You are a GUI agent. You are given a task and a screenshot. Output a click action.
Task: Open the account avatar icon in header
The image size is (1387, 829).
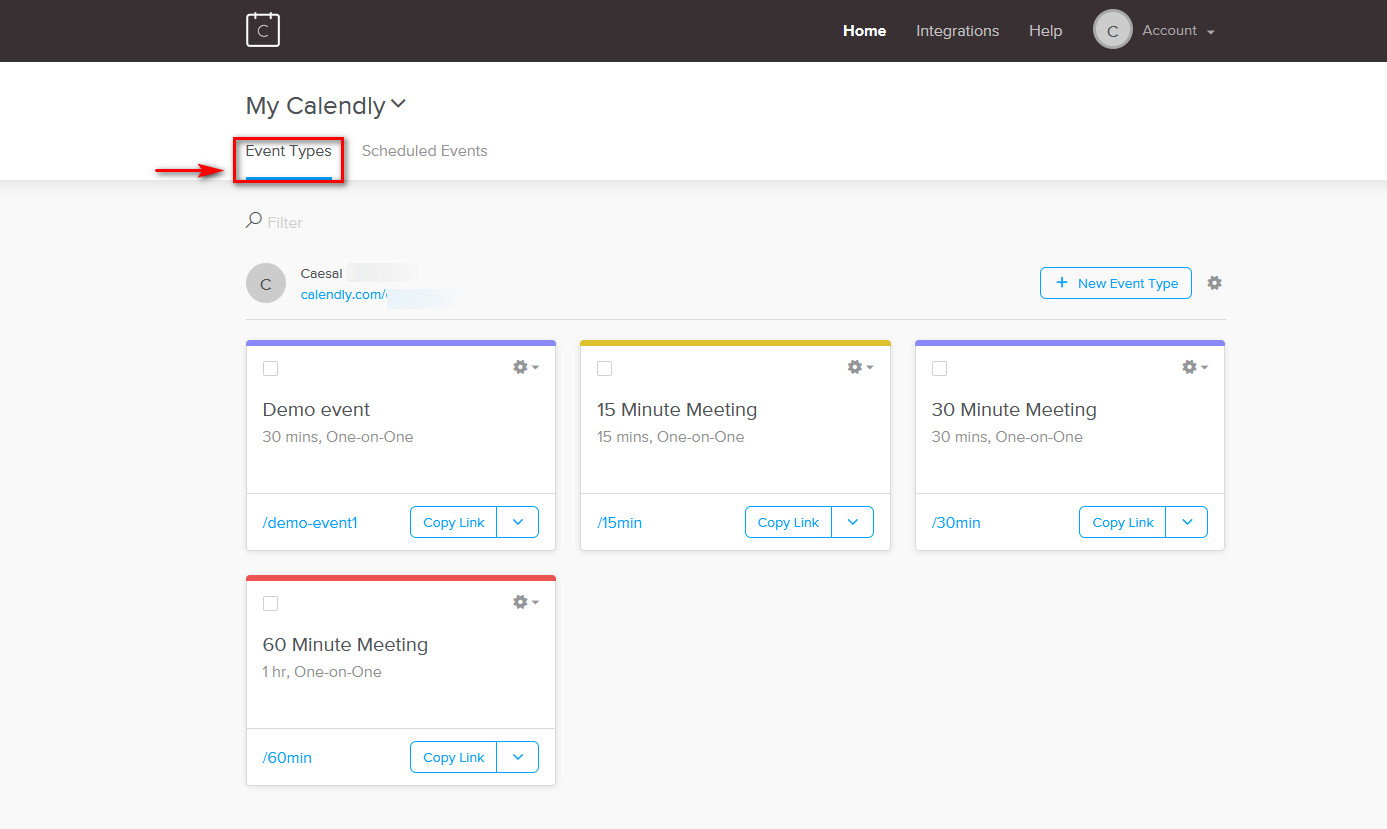point(1113,30)
